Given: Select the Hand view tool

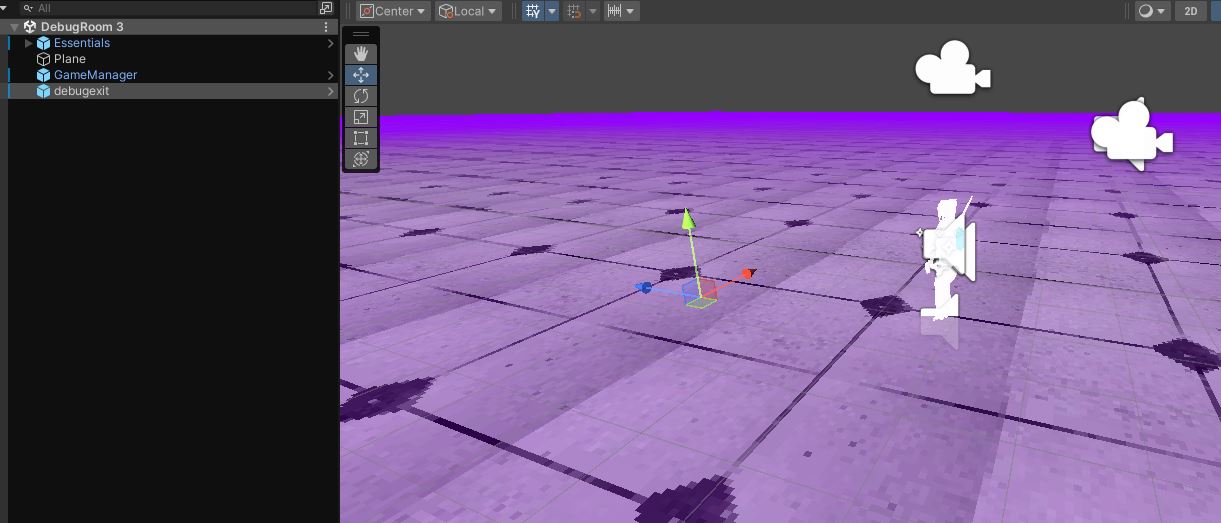Looking at the screenshot, I should click(361, 54).
